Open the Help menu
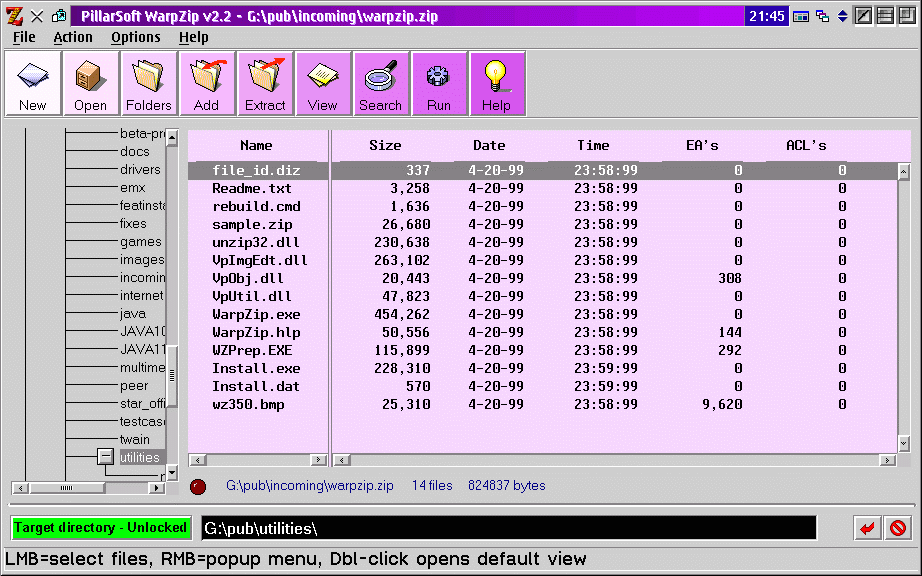Viewport: 922px width, 576px height. click(x=193, y=37)
